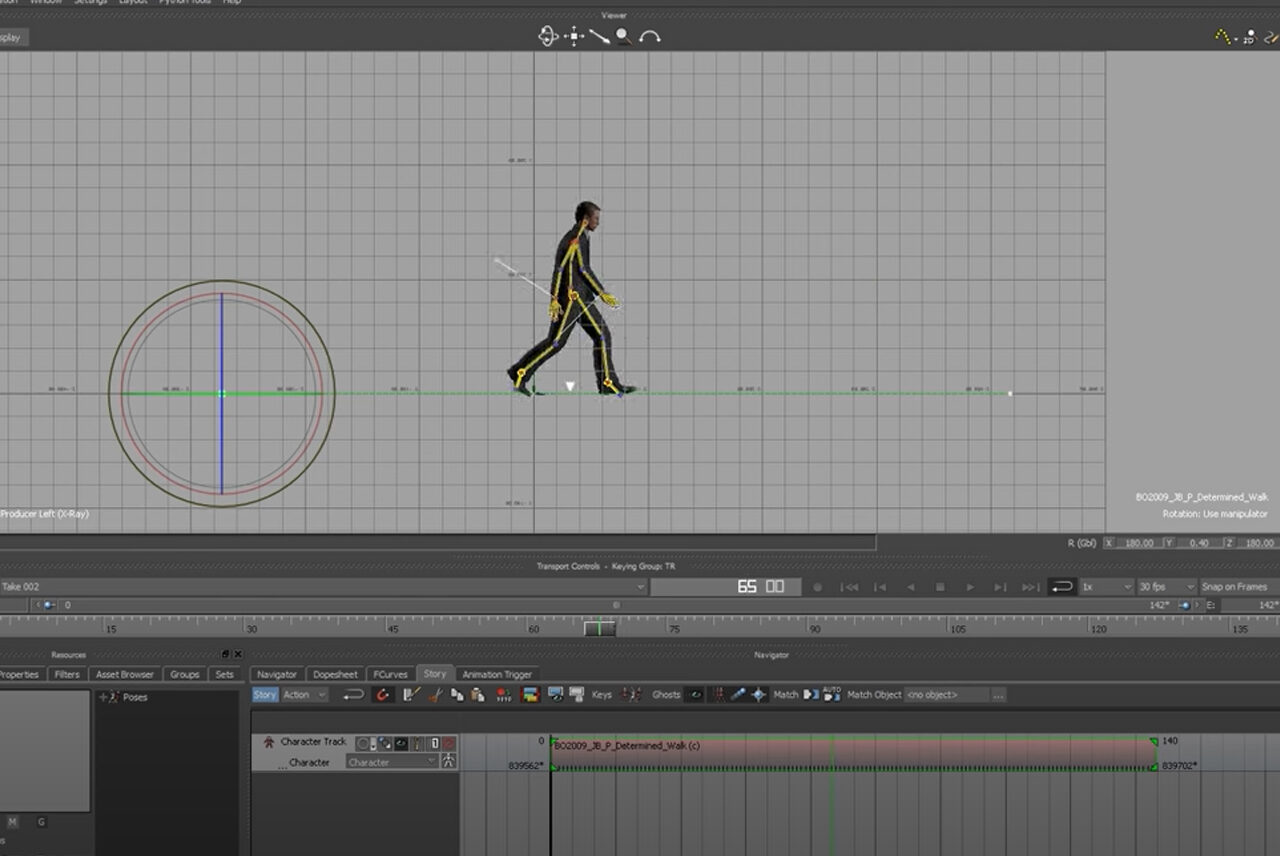This screenshot has width=1280, height=856.
Task: Click the G button below thumbnail
Action: pyautogui.click(x=41, y=822)
